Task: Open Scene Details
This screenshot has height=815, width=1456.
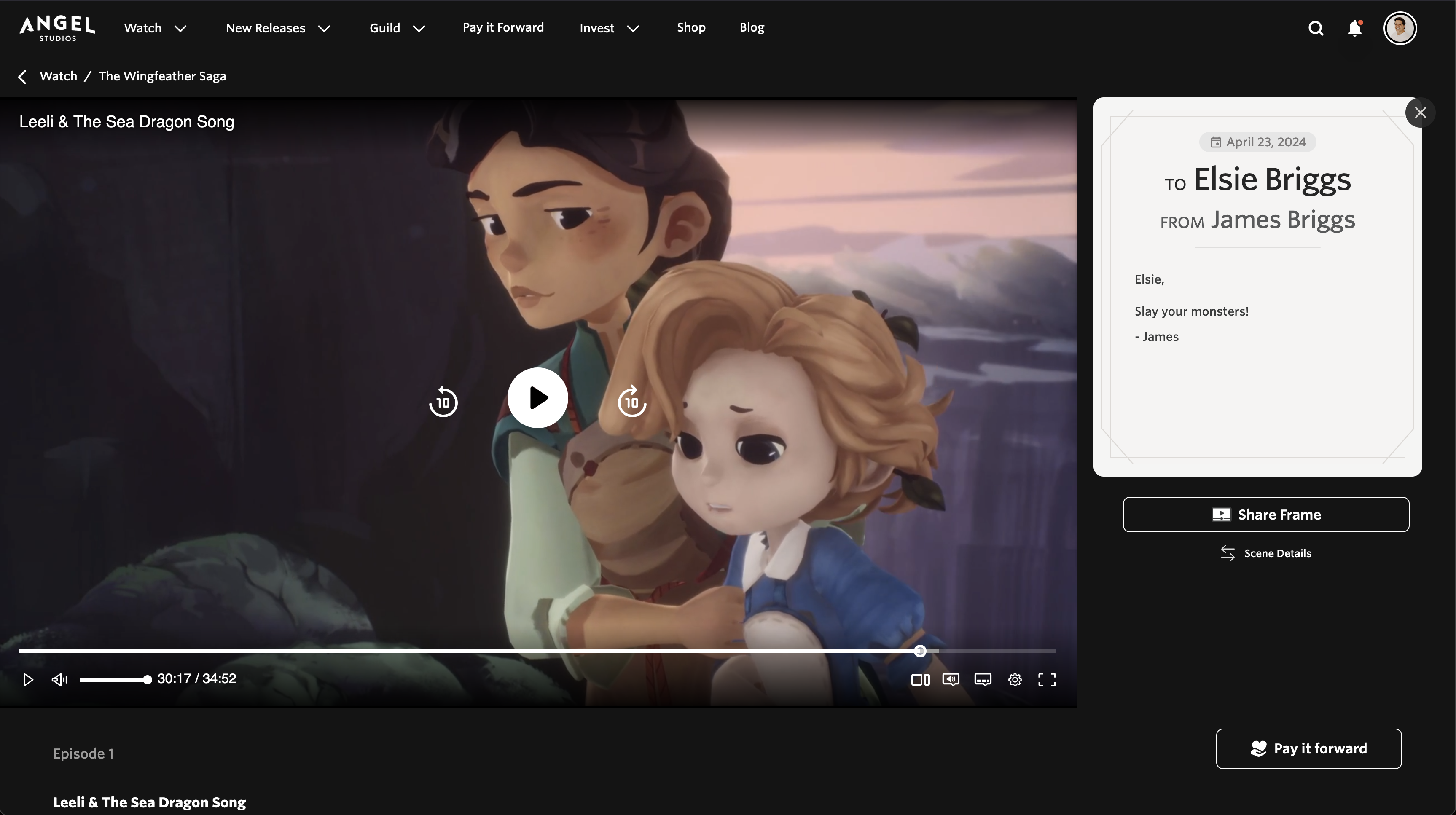Action: click(x=1265, y=553)
